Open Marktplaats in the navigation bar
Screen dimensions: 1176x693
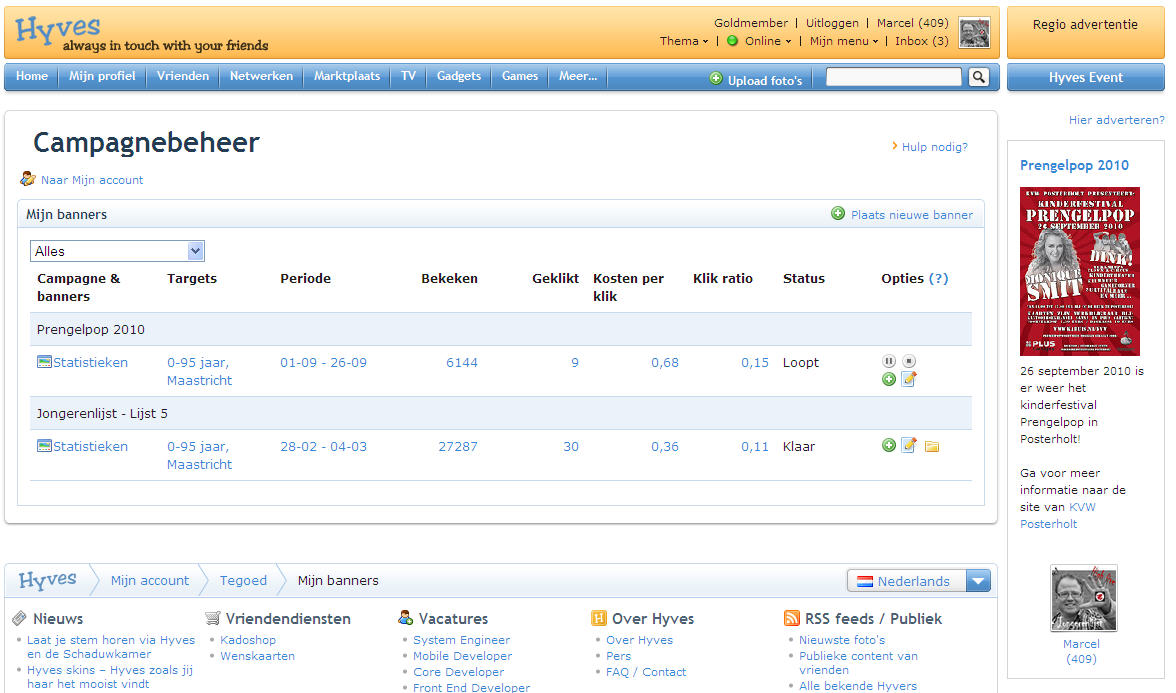346,76
